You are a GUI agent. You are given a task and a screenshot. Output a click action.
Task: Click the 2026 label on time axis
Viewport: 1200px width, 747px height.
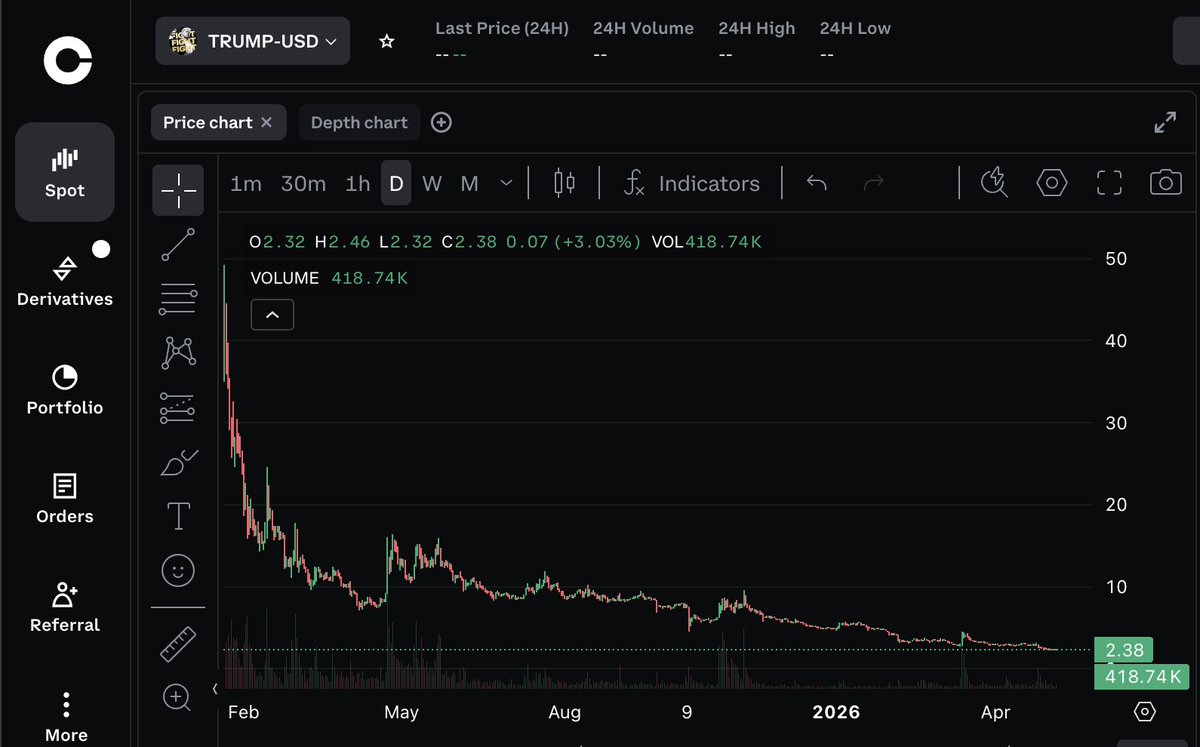836,712
